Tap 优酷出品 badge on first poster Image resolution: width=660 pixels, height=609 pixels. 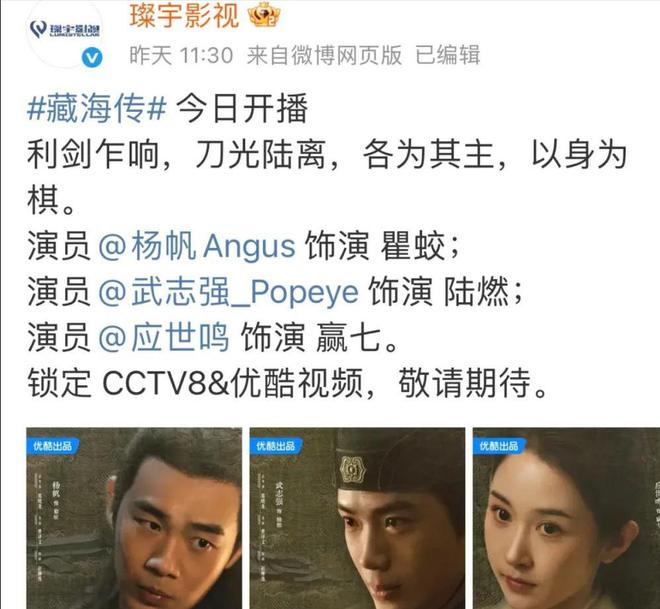52,446
